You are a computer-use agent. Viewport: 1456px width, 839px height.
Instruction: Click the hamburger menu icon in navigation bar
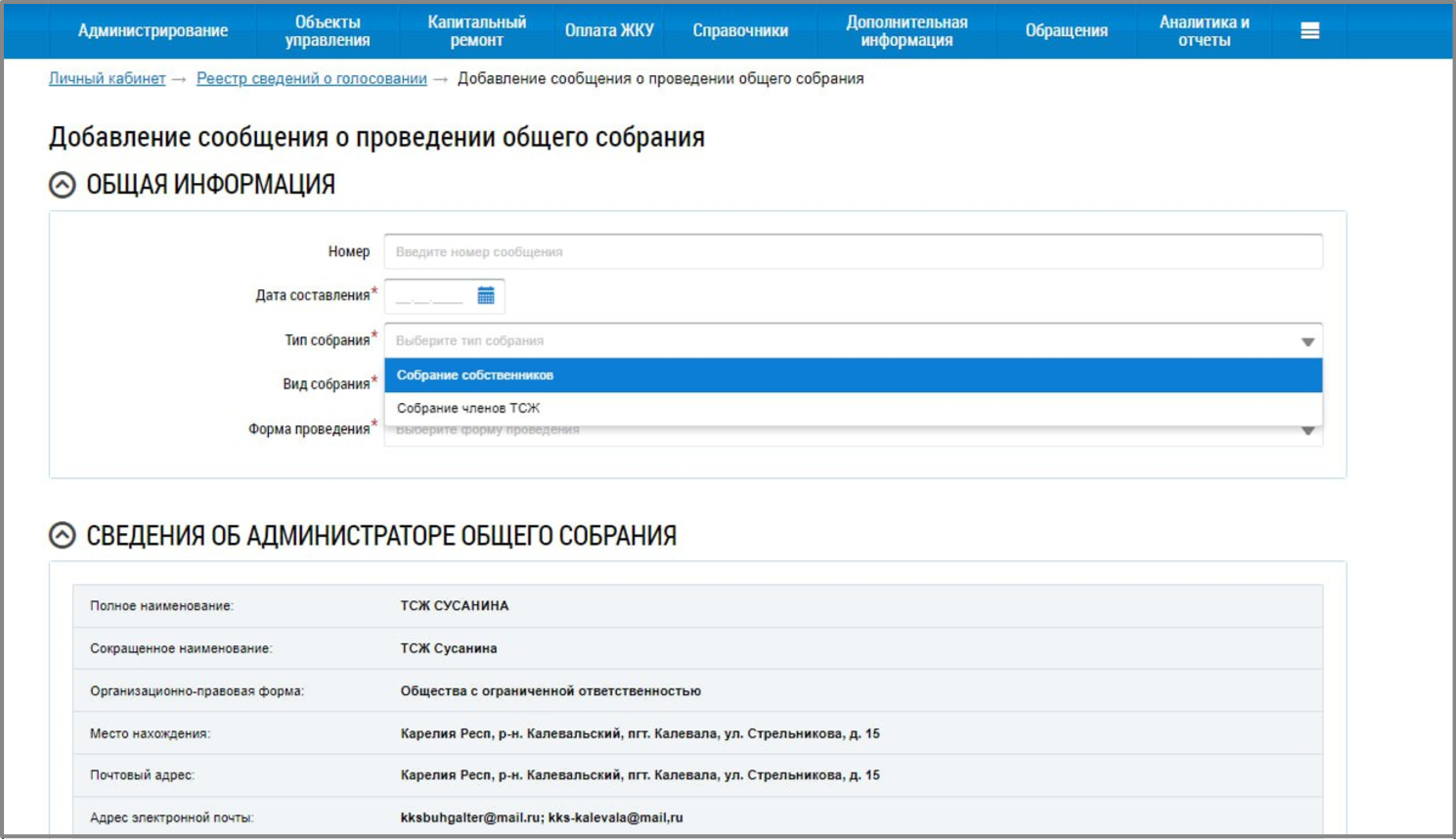point(1309,31)
